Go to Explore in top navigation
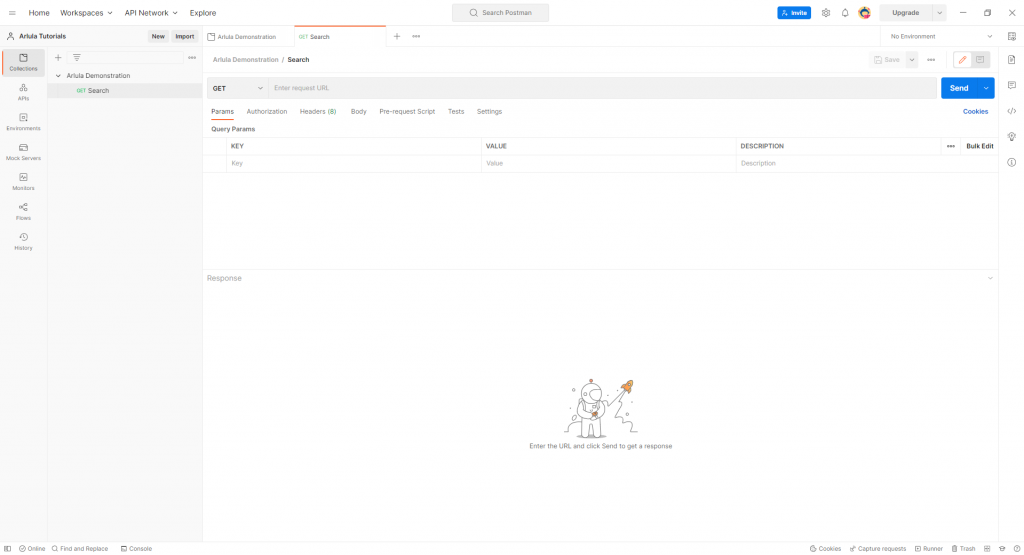This screenshot has height=555, width=1024. click(202, 13)
